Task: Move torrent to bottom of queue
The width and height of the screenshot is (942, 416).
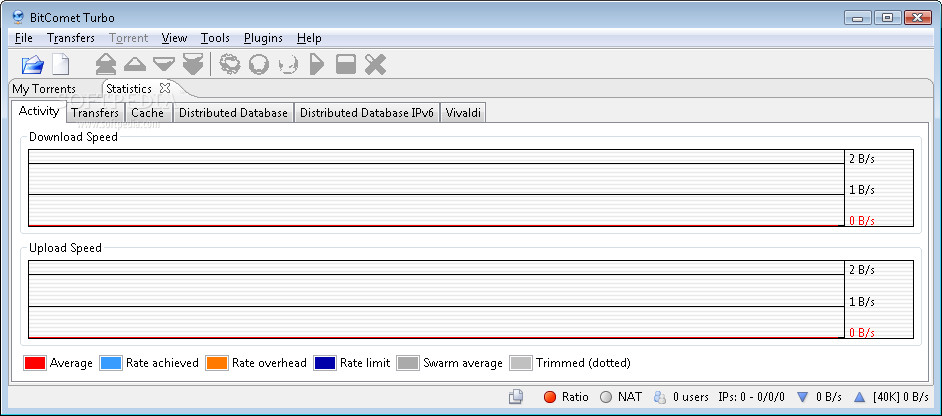Action: coord(193,64)
